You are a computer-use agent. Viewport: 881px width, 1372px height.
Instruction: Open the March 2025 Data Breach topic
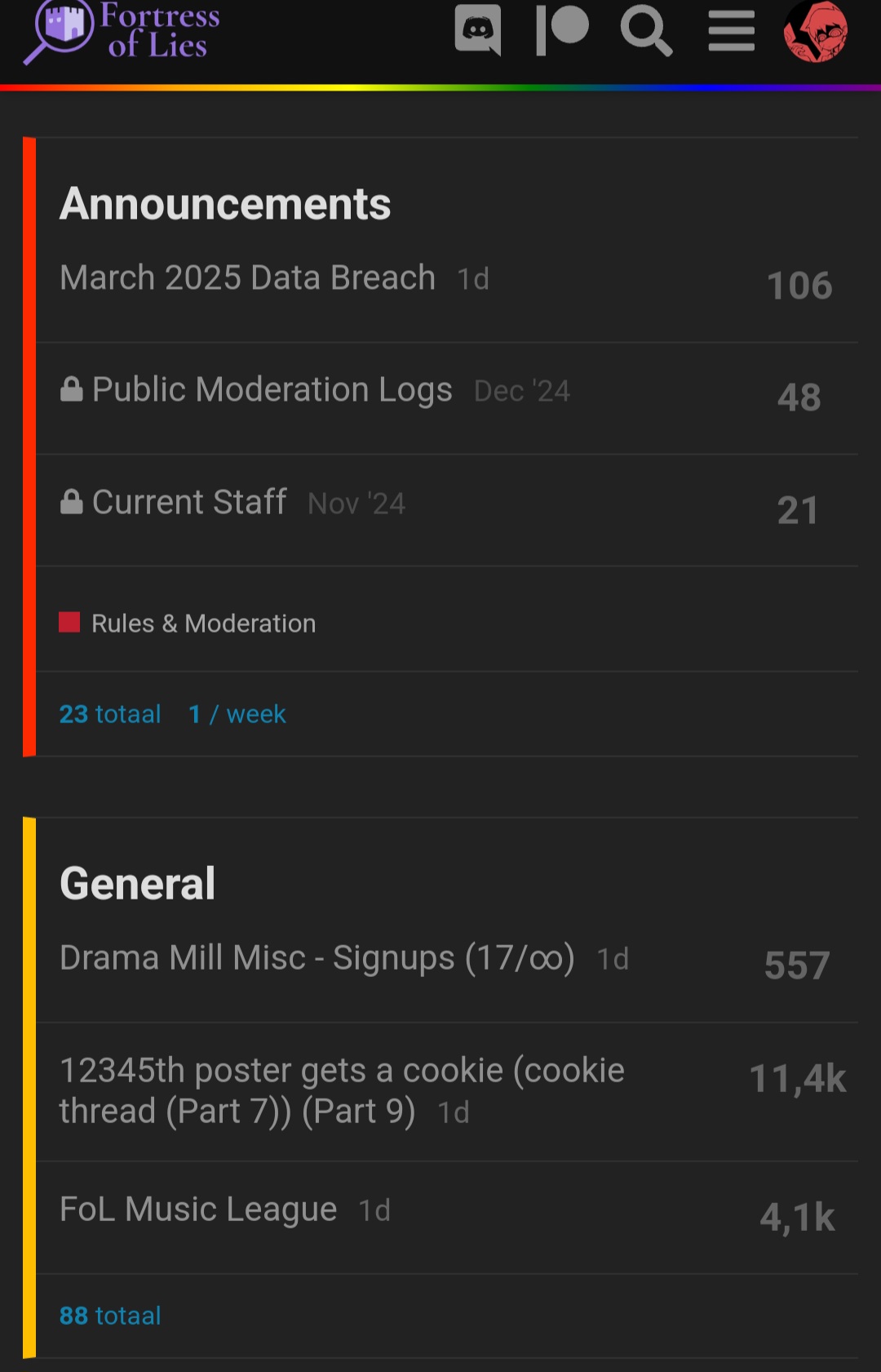pyautogui.click(x=247, y=278)
